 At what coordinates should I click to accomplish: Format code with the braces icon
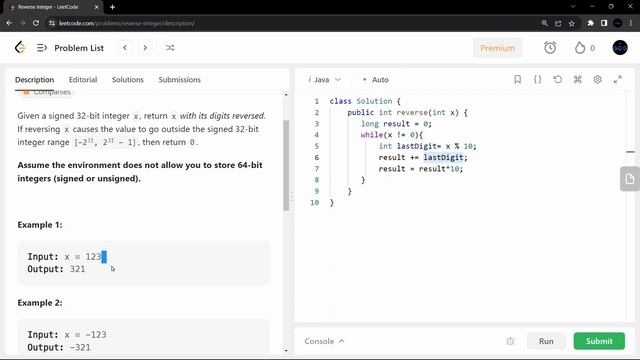tap(538, 79)
